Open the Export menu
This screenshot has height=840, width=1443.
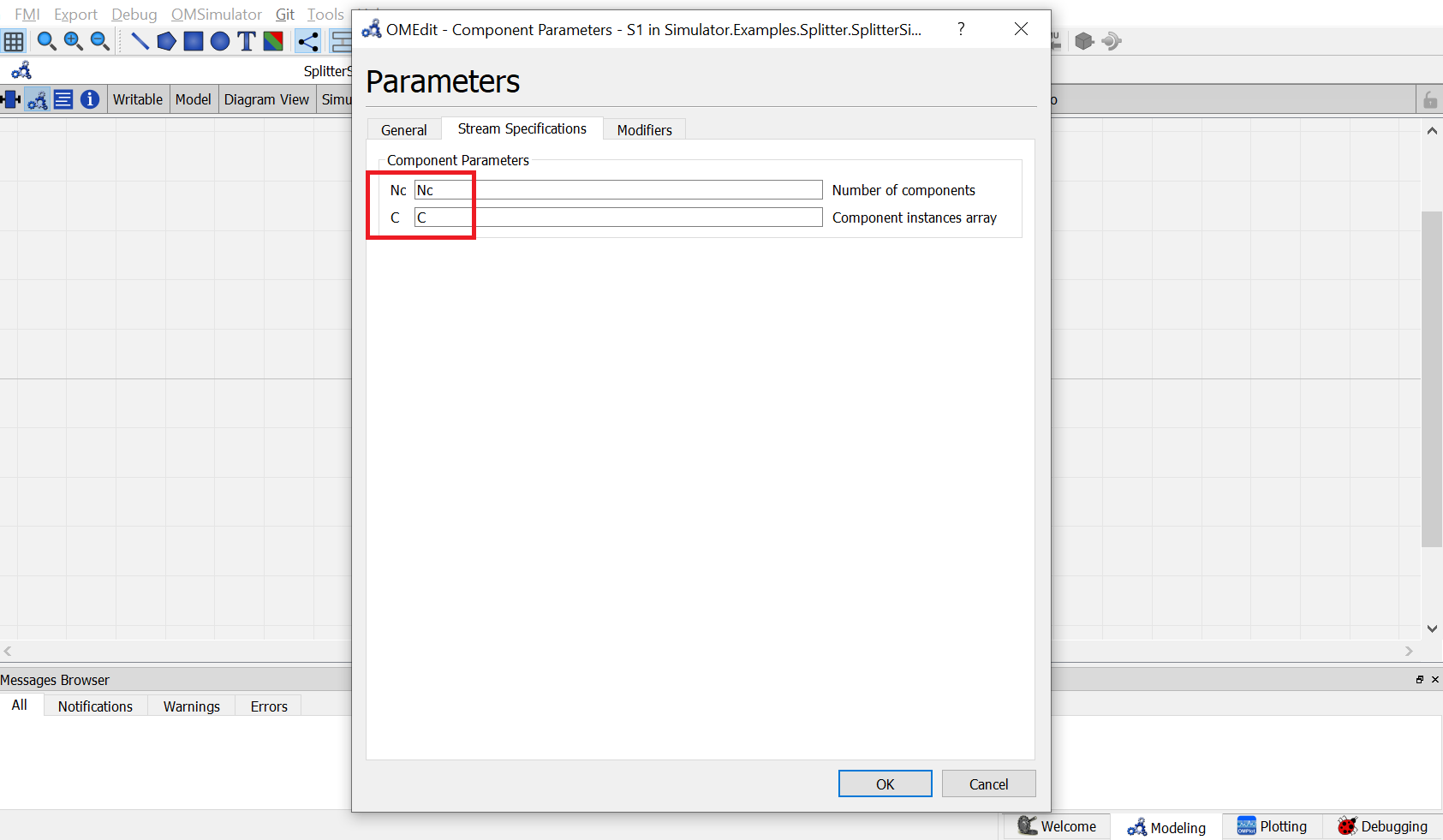(75, 15)
